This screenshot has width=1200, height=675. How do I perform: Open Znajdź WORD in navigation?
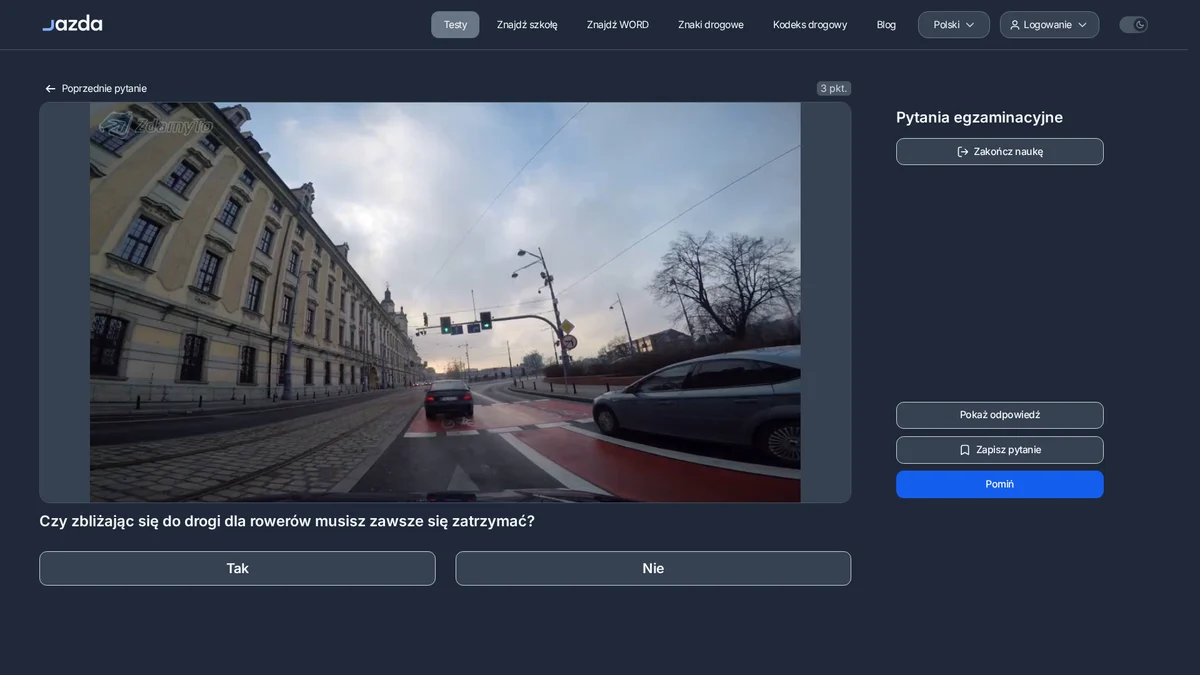[618, 25]
